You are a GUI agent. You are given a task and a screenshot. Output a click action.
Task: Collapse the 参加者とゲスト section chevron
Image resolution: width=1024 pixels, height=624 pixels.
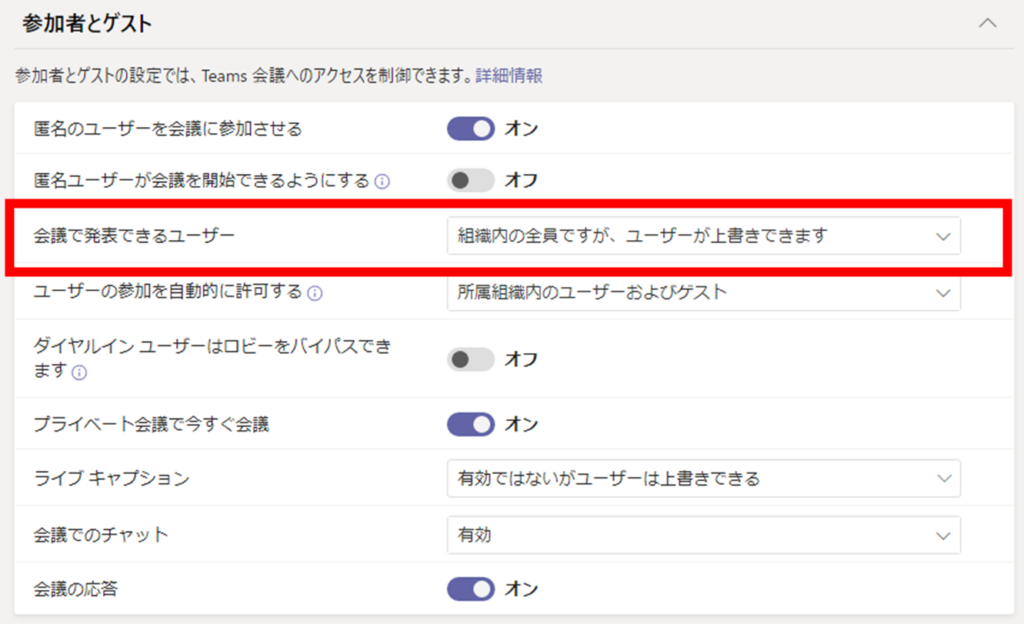pos(988,22)
